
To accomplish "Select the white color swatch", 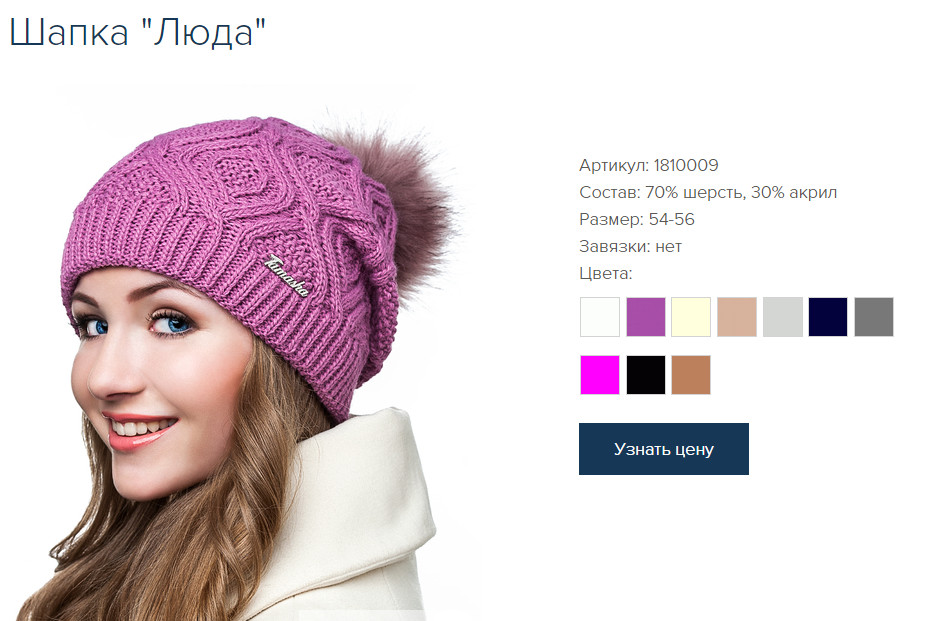I will tap(599, 317).
